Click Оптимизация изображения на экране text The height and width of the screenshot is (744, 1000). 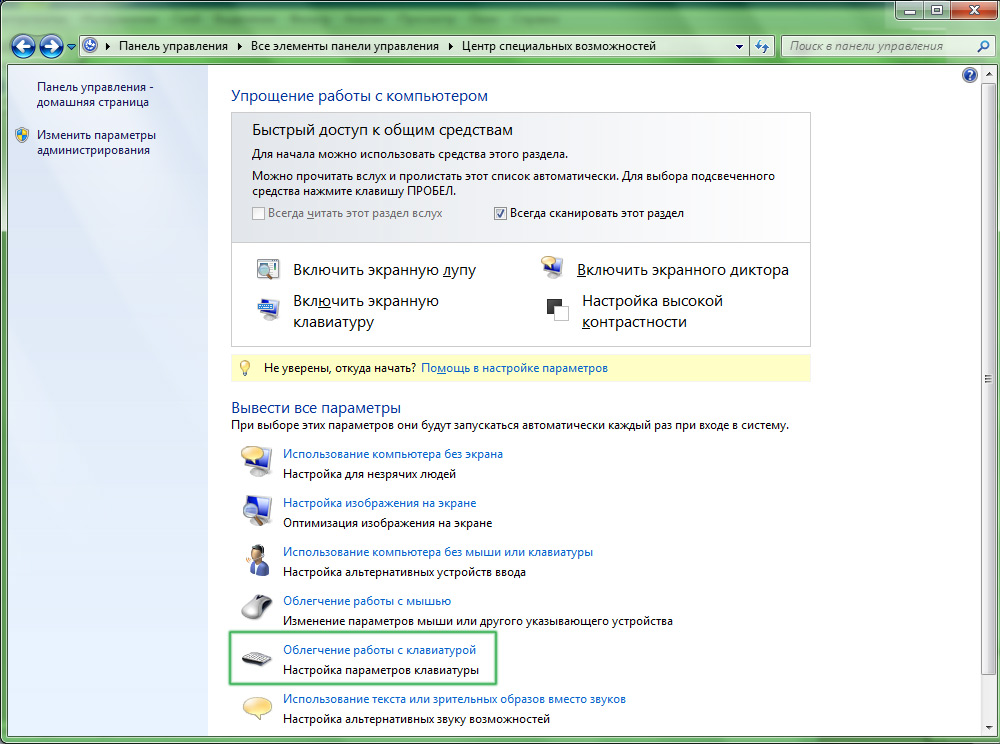click(388, 523)
